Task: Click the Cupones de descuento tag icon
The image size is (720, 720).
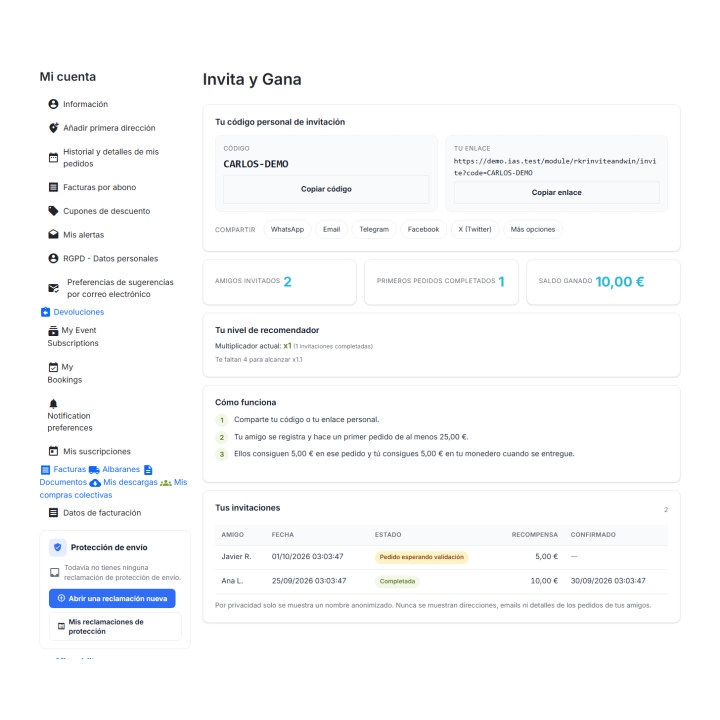Action: click(53, 211)
